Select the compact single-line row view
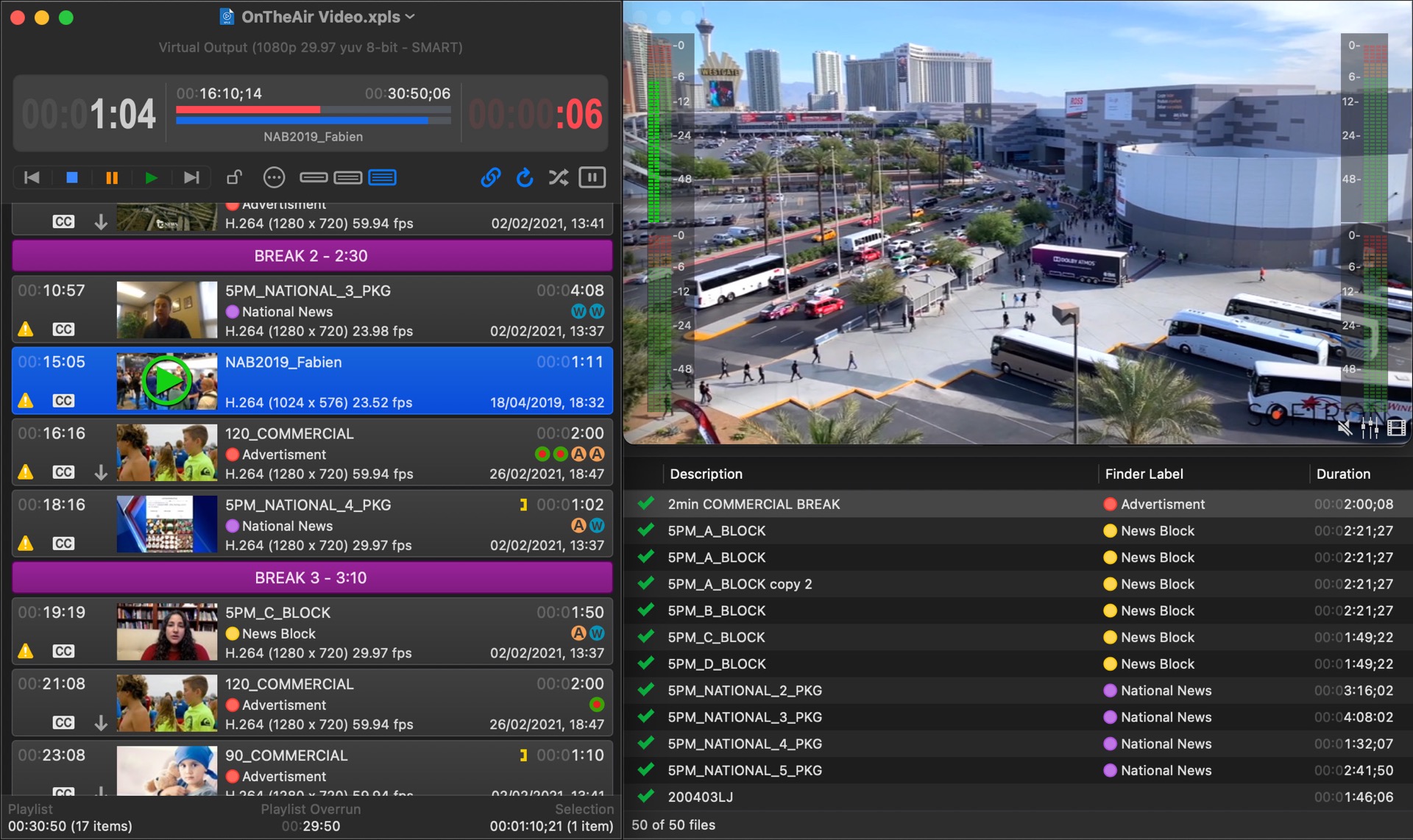The width and height of the screenshot is (1413, 840). coord(314,177)
